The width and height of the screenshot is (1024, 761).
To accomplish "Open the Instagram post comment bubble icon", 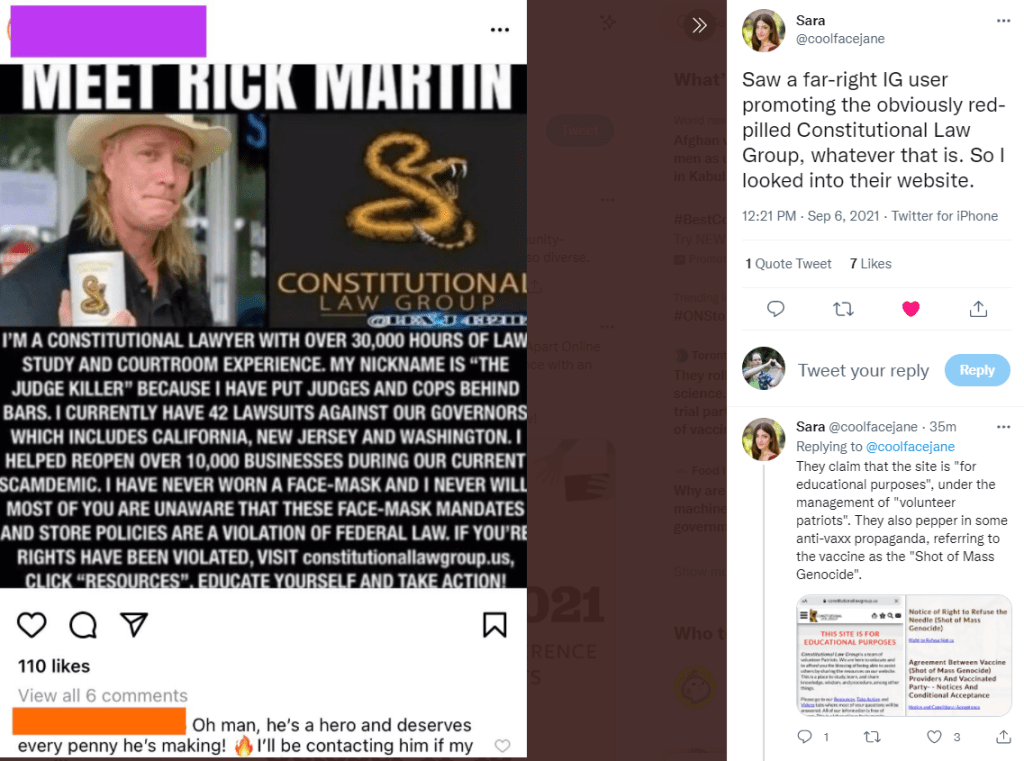I will [x=83, y=624].
